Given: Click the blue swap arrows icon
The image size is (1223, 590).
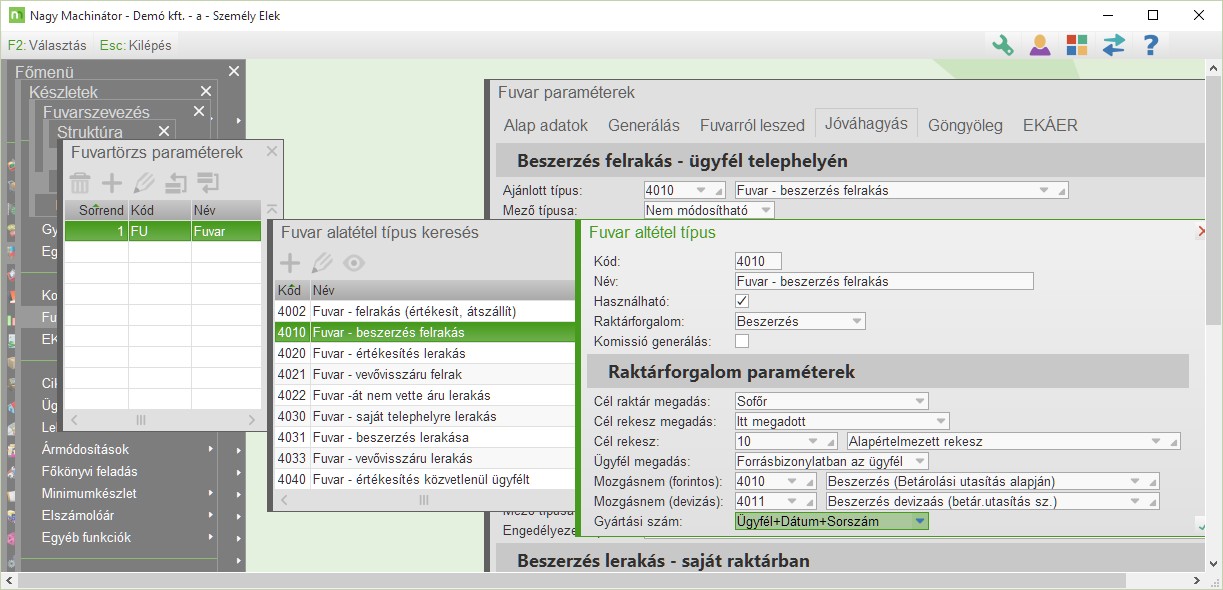Looking at the screenshot, I should tap(1114, 45).
